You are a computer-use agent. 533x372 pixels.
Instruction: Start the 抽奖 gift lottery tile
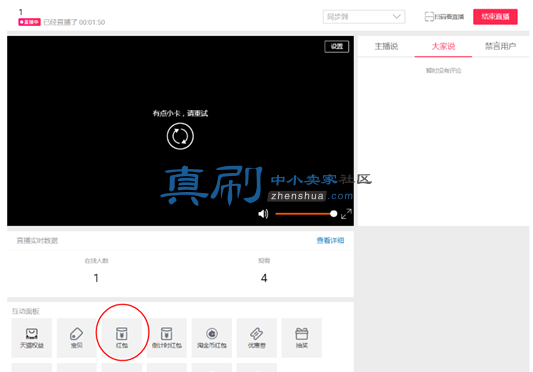[302, 338]
